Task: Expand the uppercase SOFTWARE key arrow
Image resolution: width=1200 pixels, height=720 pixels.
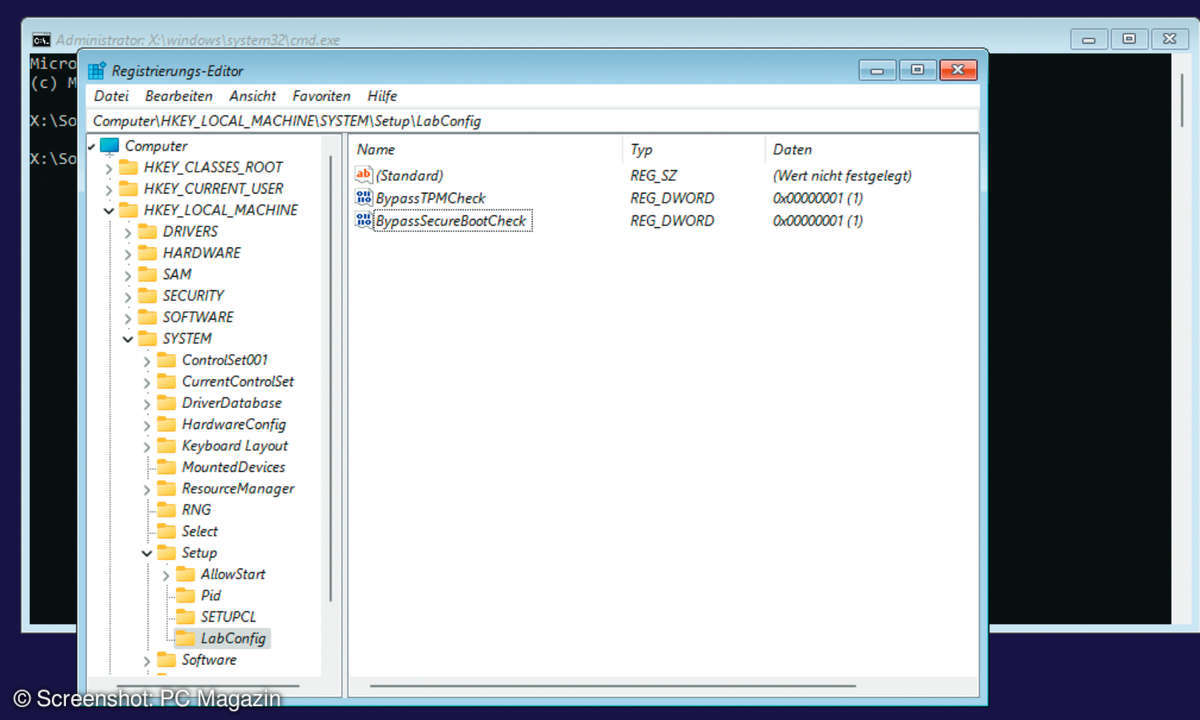Action: [x=128, y=317]
